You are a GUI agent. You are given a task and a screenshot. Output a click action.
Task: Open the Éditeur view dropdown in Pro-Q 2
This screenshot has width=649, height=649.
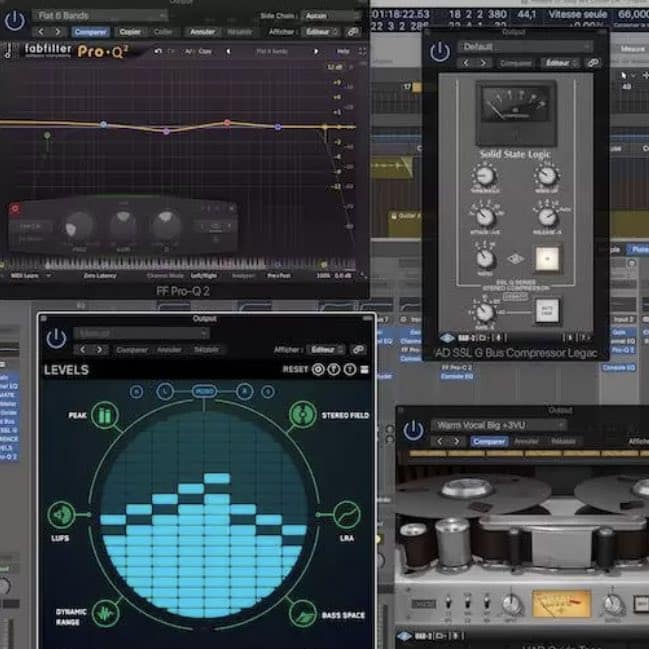click(321, 32)
